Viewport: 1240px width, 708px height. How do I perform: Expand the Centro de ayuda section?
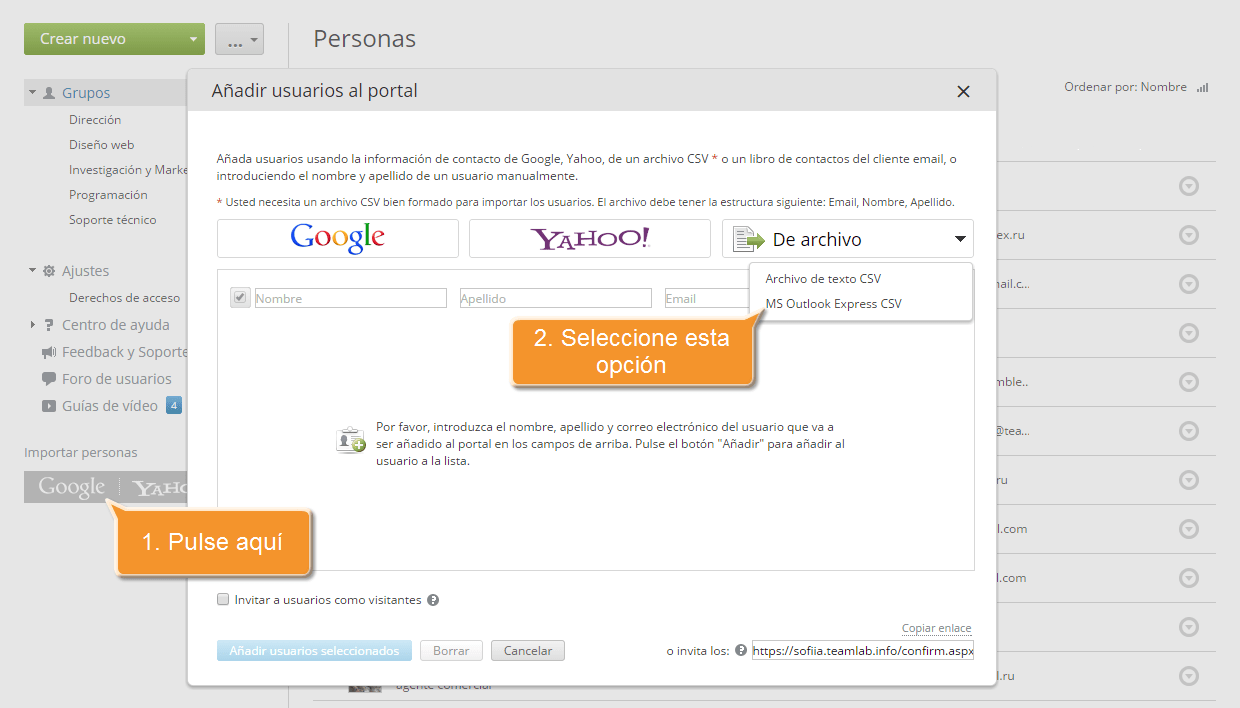32,324
